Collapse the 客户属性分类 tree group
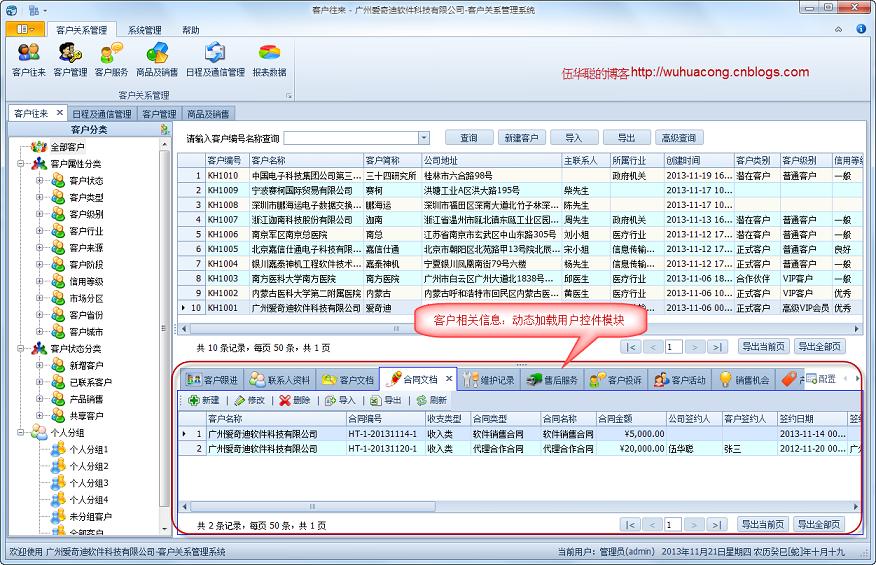This screenshot has width=876, height=565. [x=21, y=164]
